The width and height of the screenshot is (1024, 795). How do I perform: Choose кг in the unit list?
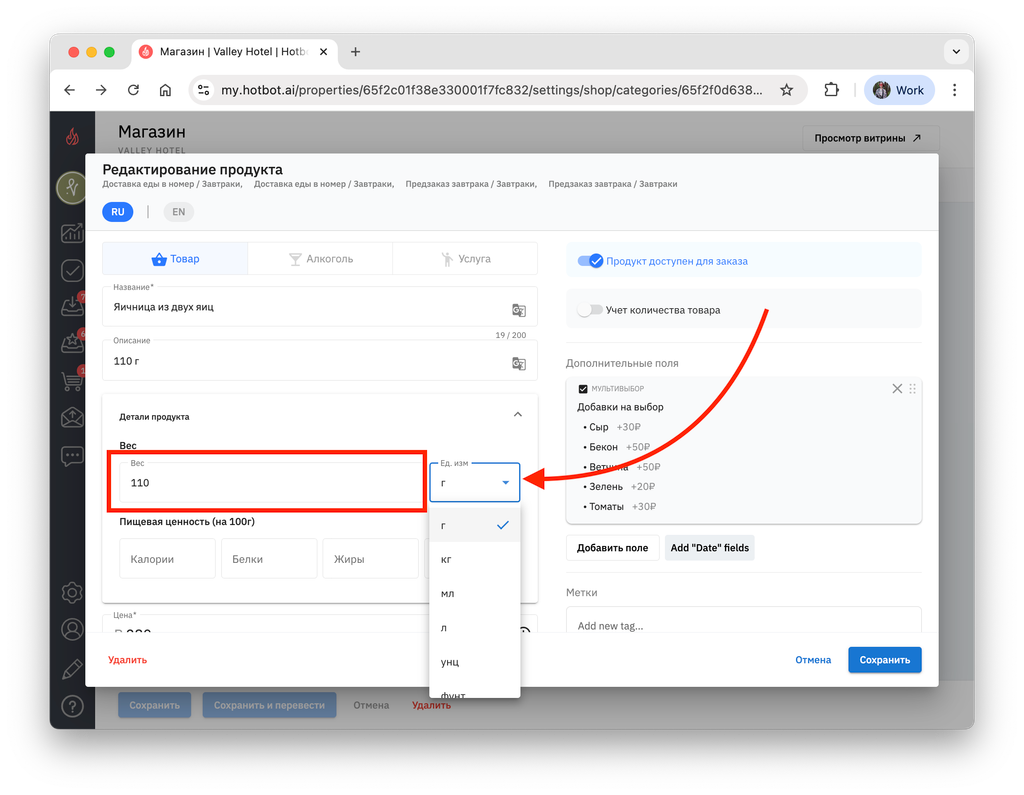pos(475,559)
